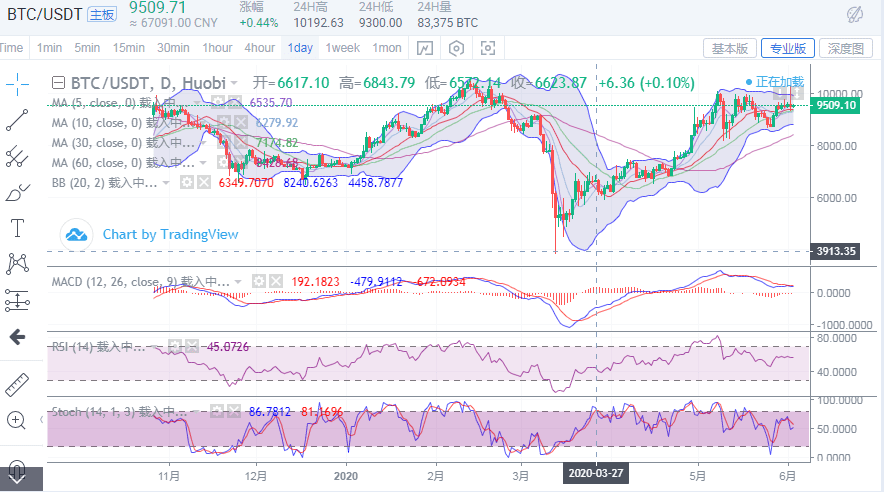Click the 3913.35 price axis label

[835, 251]
